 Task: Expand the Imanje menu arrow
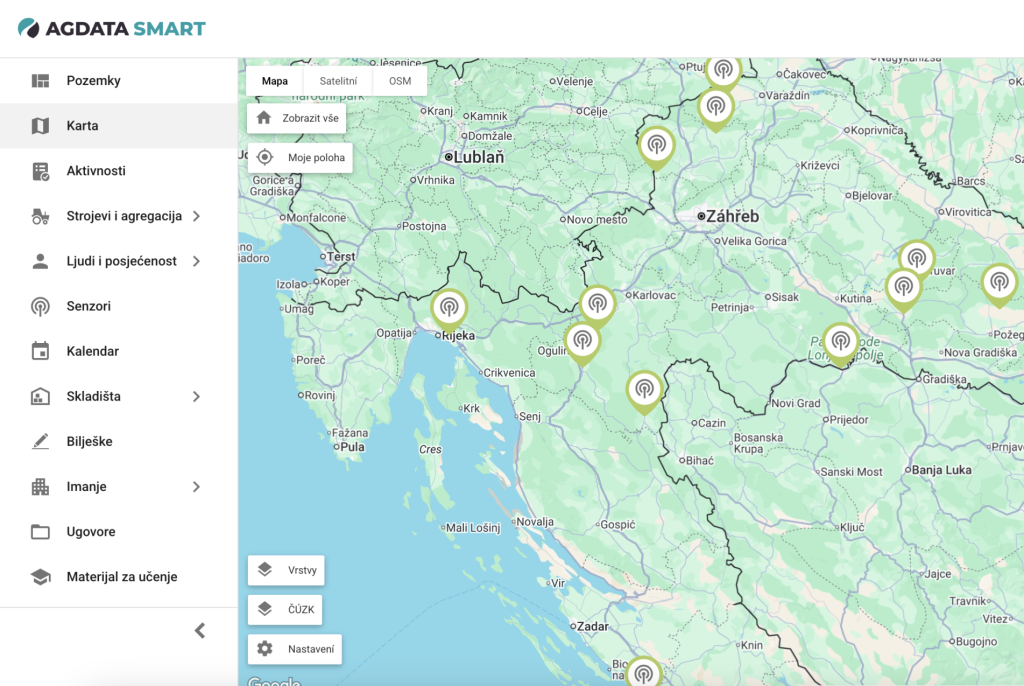click(197, 487)
